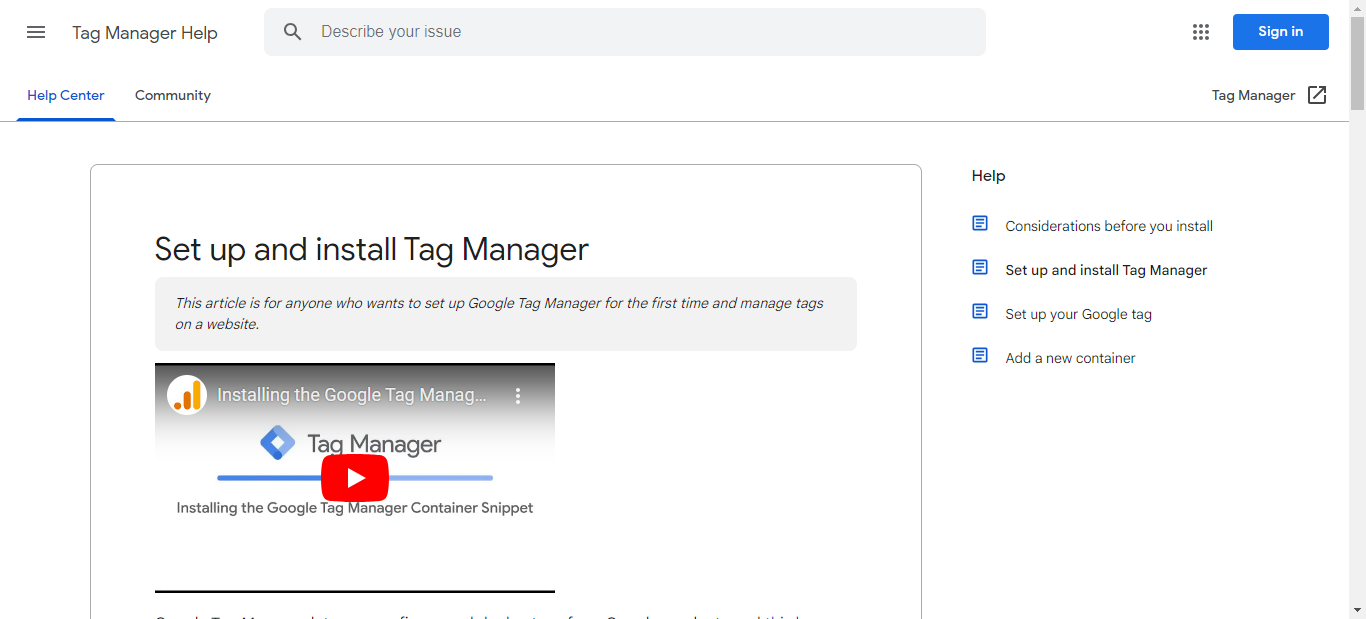Play the embedded YouTube video

355,478
